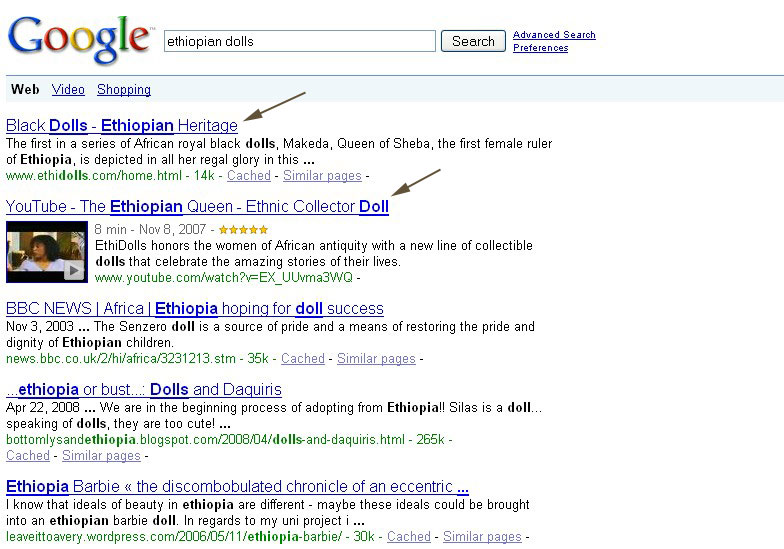The image size is (784, 549).
Task: Open Advanced Search link
Action: tap(554, 34)
